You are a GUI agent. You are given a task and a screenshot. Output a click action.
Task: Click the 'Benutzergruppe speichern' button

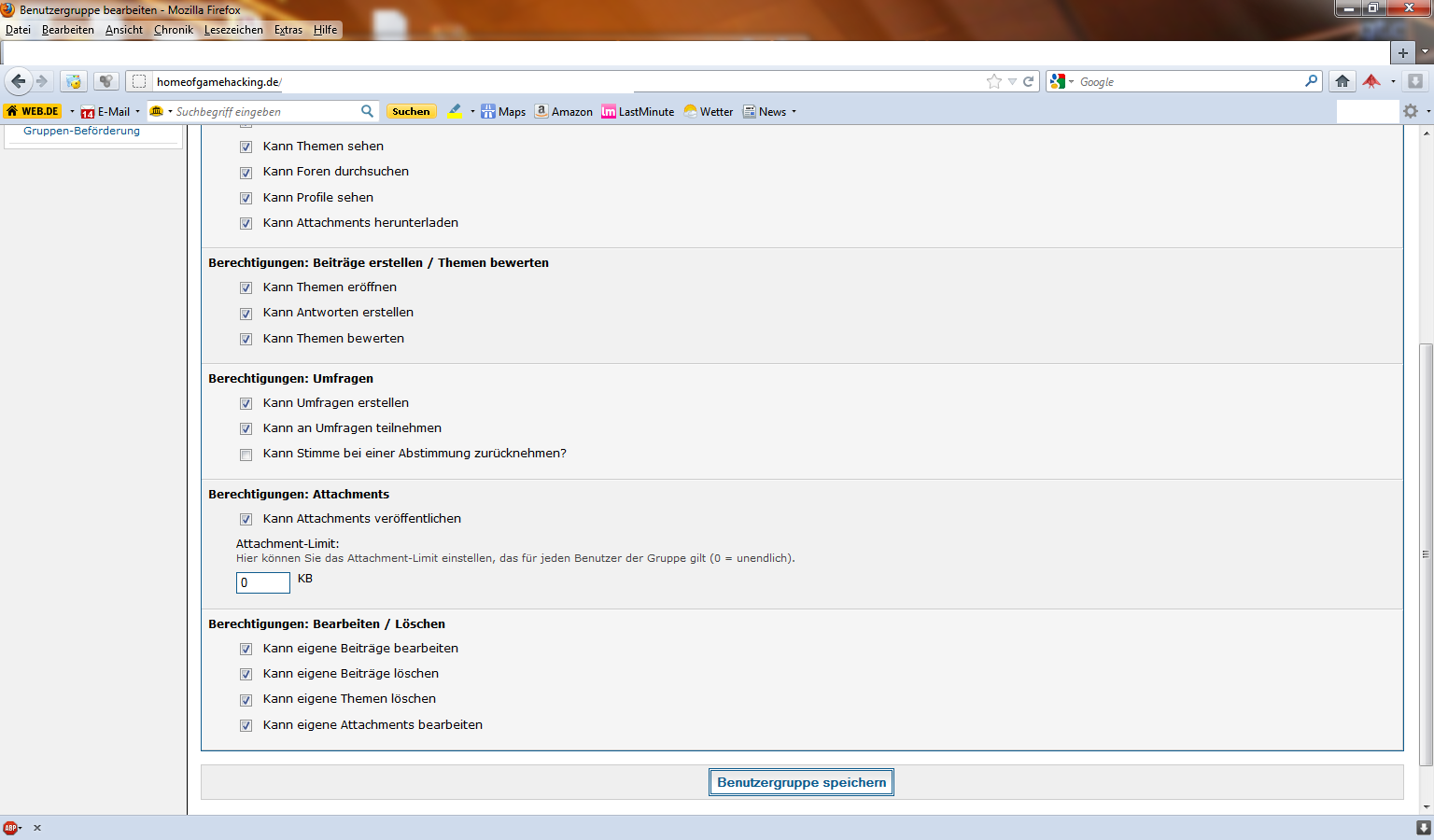point(801,782)
